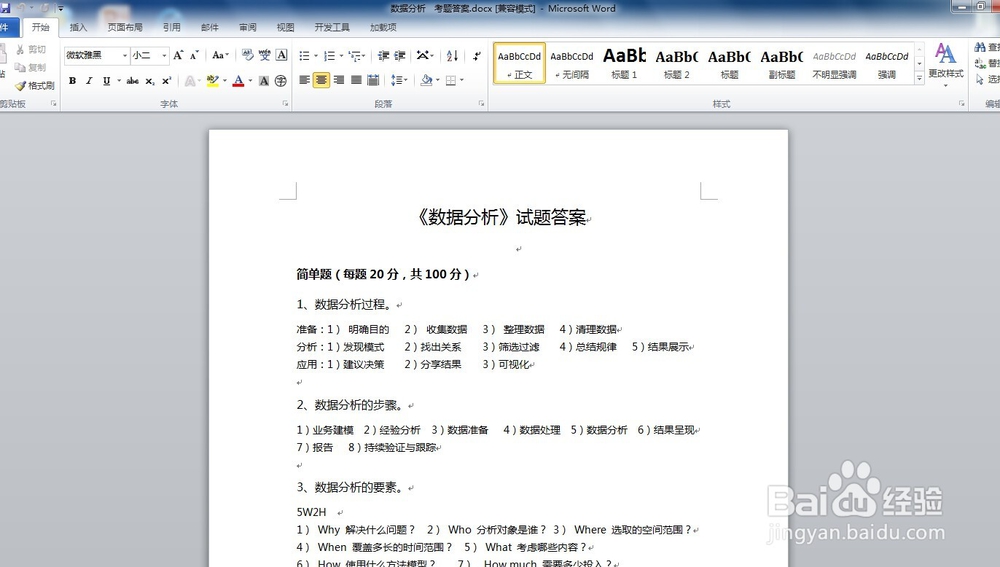
Task: Open the 插入 (Insert) tab
Action: click(x=78, y=27)
